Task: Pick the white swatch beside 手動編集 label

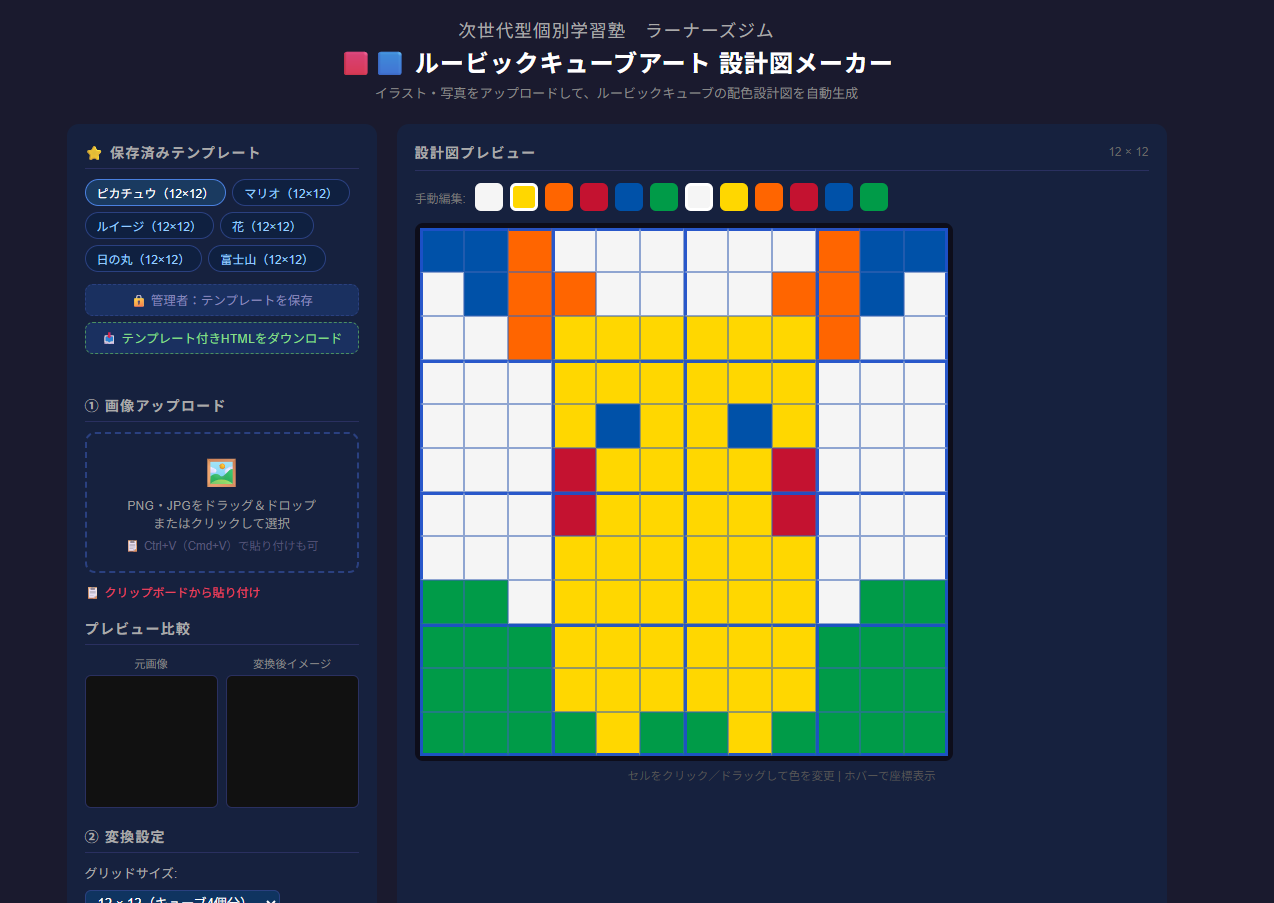Action: [x=489, y=197]
